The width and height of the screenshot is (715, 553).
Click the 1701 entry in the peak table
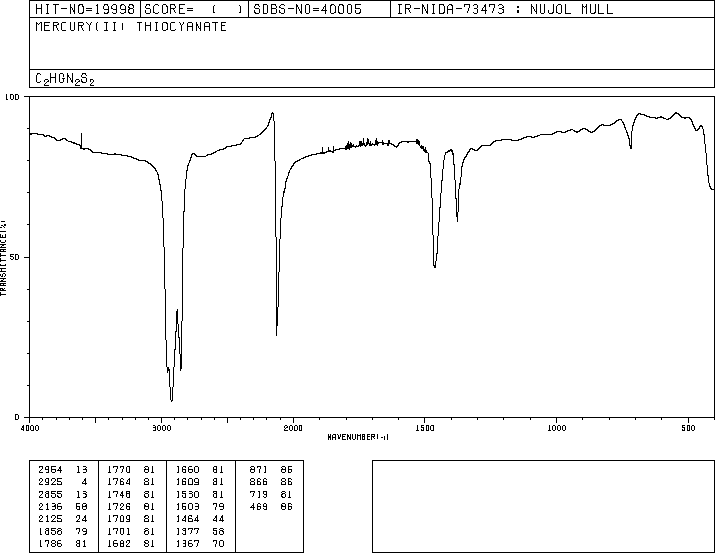coord(119,531)
